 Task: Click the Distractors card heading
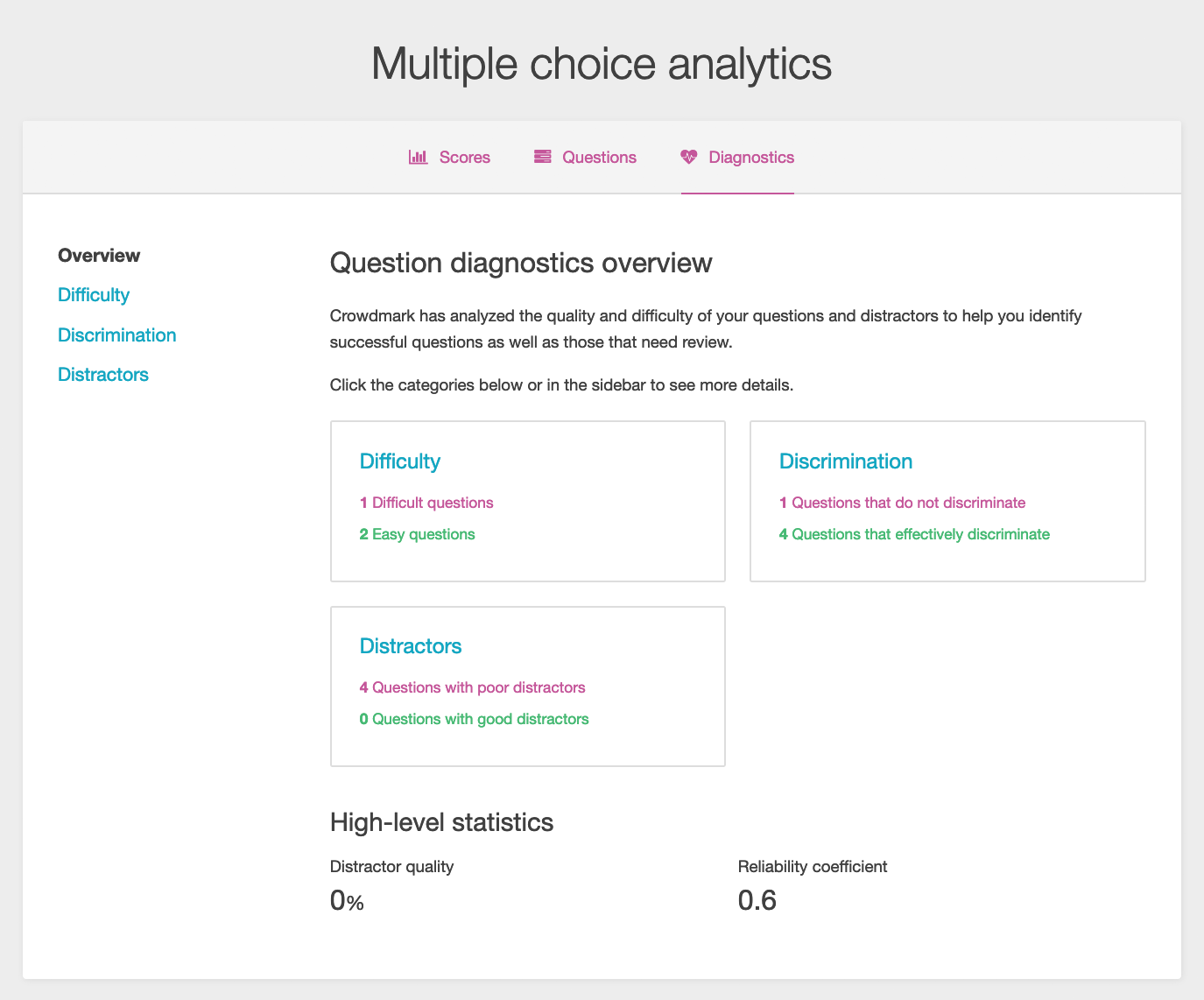(411, 646)
